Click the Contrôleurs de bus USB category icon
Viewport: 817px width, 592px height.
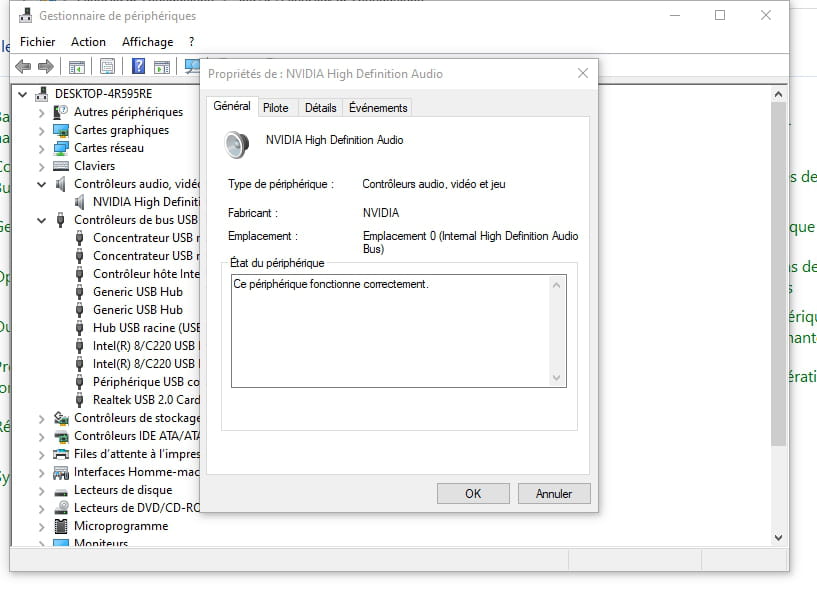[61, 220]
